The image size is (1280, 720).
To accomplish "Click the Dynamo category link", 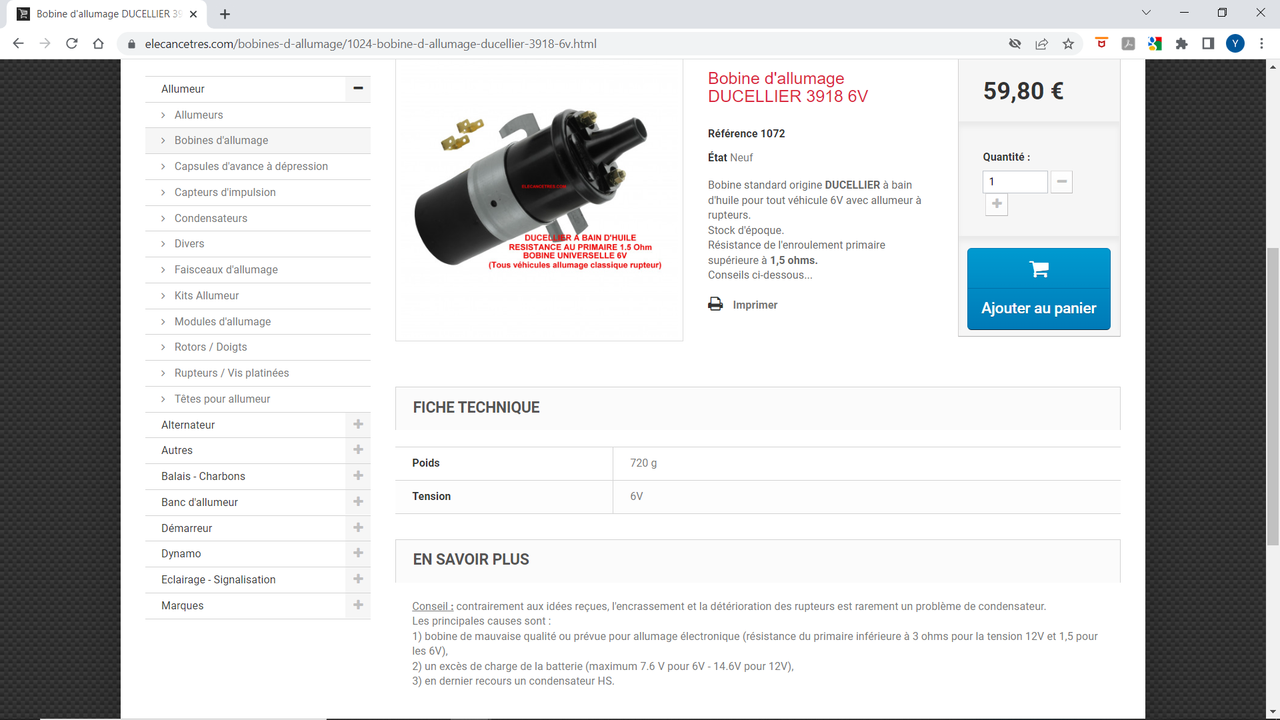I will coord(181,554).
